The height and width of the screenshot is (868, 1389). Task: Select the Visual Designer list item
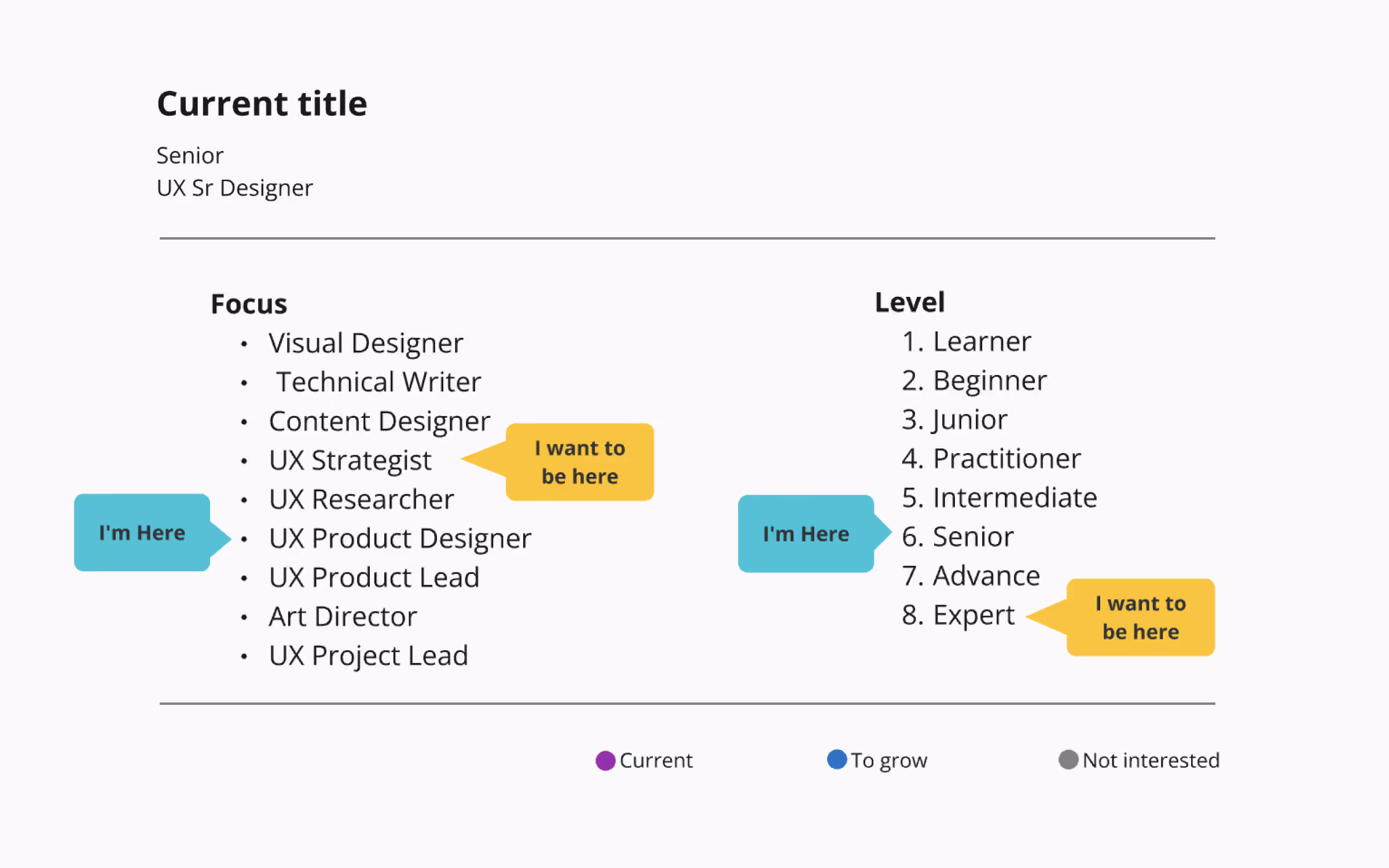tap(366, 344)
